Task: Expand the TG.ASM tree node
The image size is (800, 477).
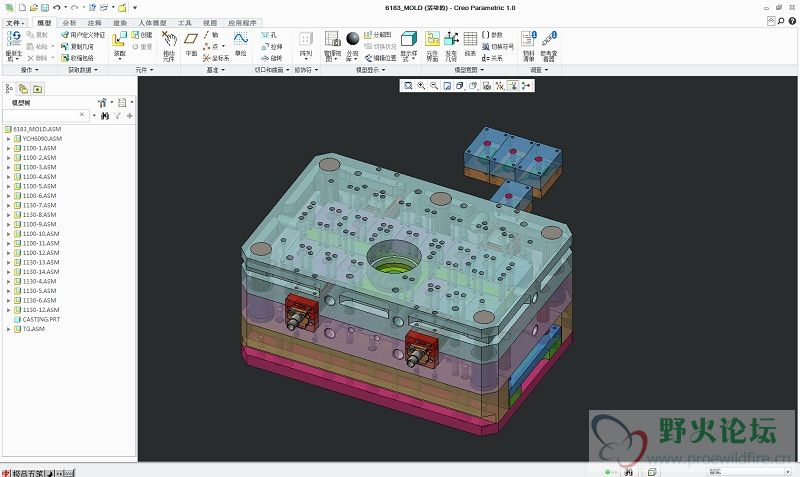Action: (x=9, y=329)
